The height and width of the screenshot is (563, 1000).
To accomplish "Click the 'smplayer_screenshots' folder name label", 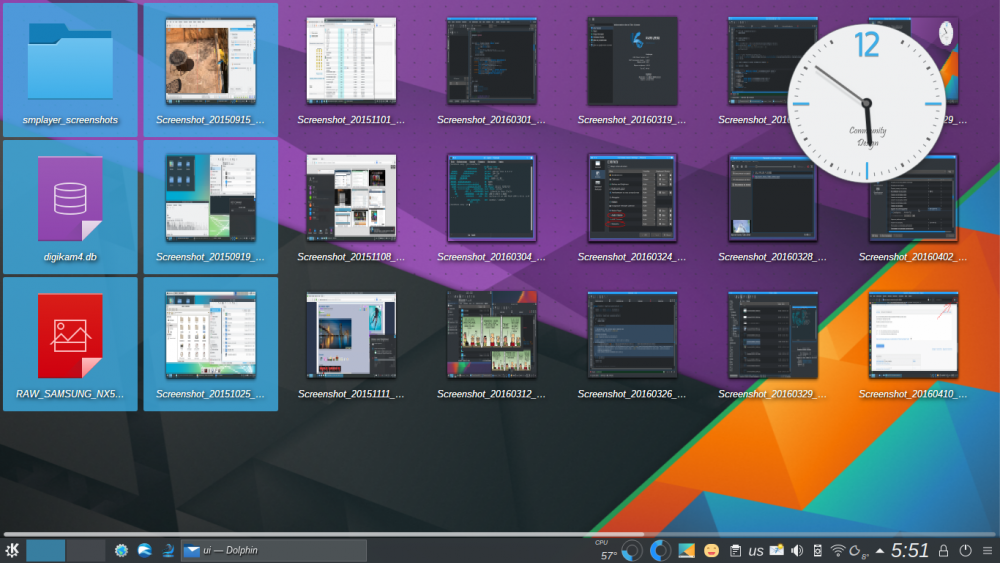I will tap(70, 120).
